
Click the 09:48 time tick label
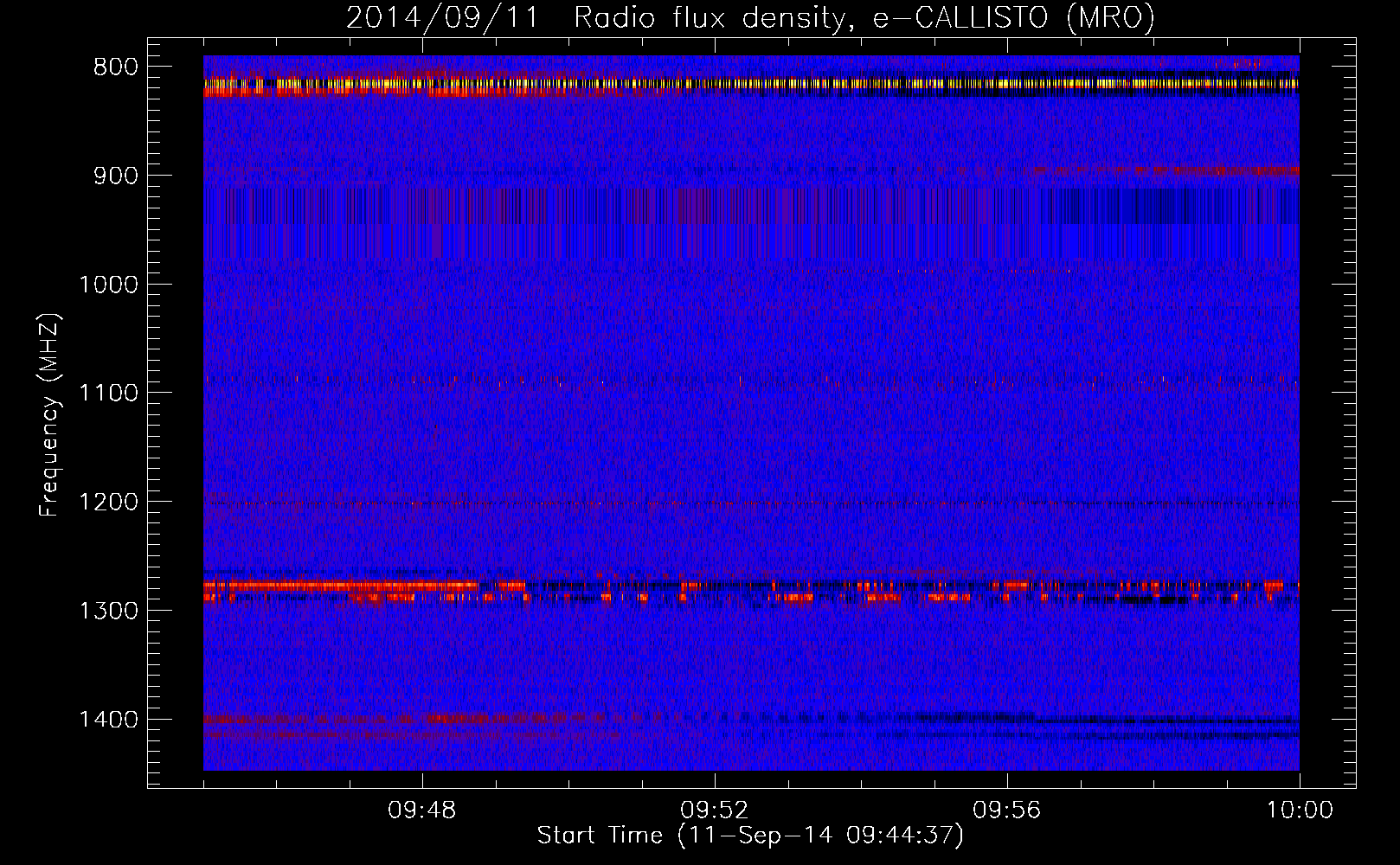click(x=422, y=811)
